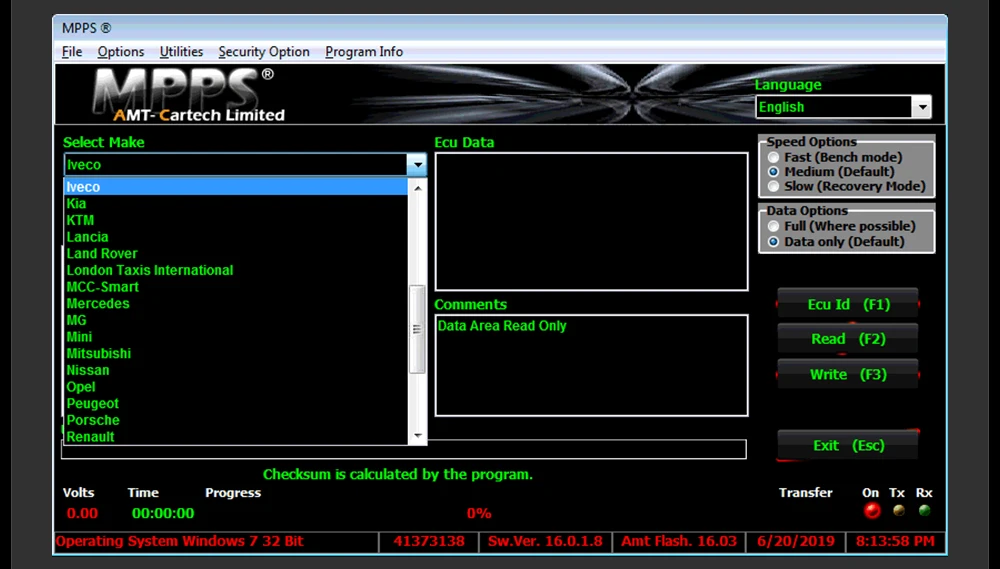Click the date 6/20/2019 in status bar

point(795,542)
